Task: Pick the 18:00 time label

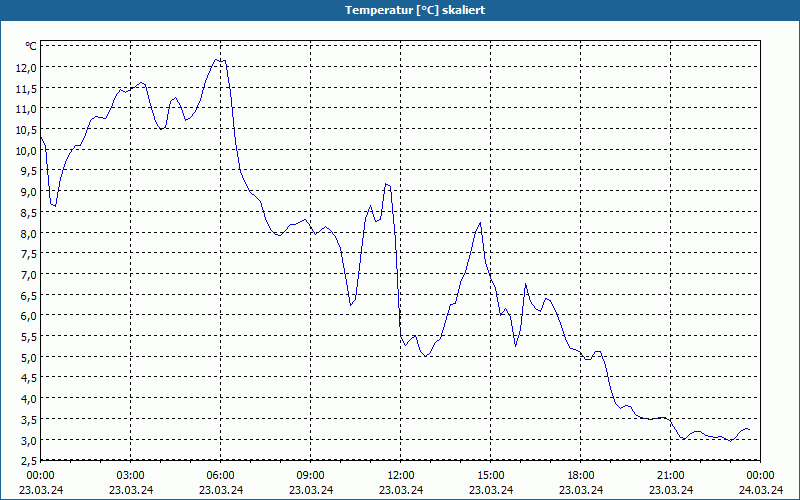Action: (x=581, y=476)
